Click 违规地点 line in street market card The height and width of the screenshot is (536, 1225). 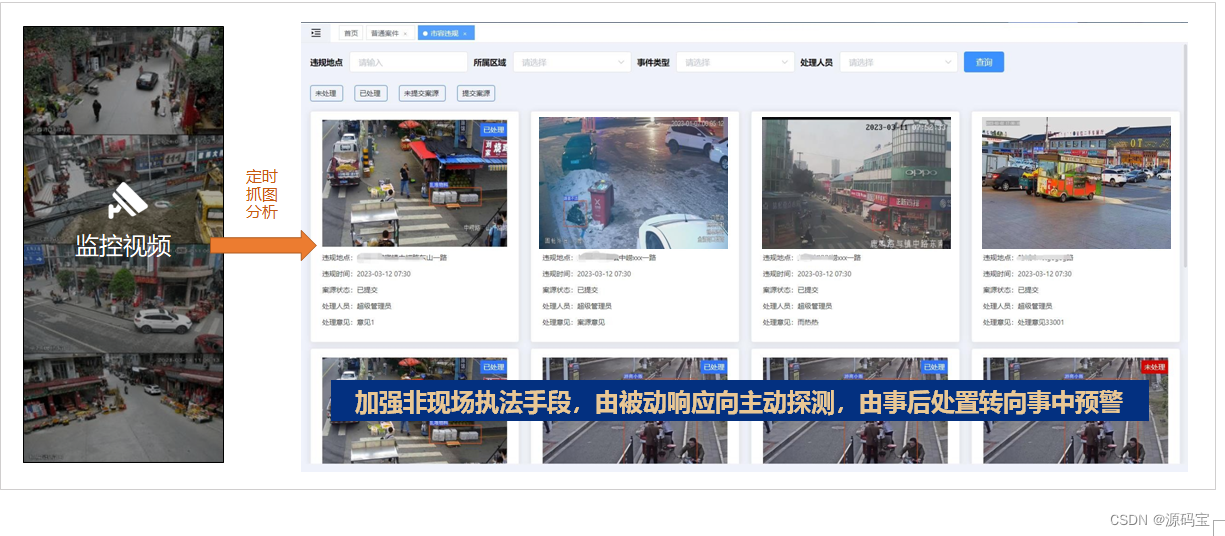[384, 257]
